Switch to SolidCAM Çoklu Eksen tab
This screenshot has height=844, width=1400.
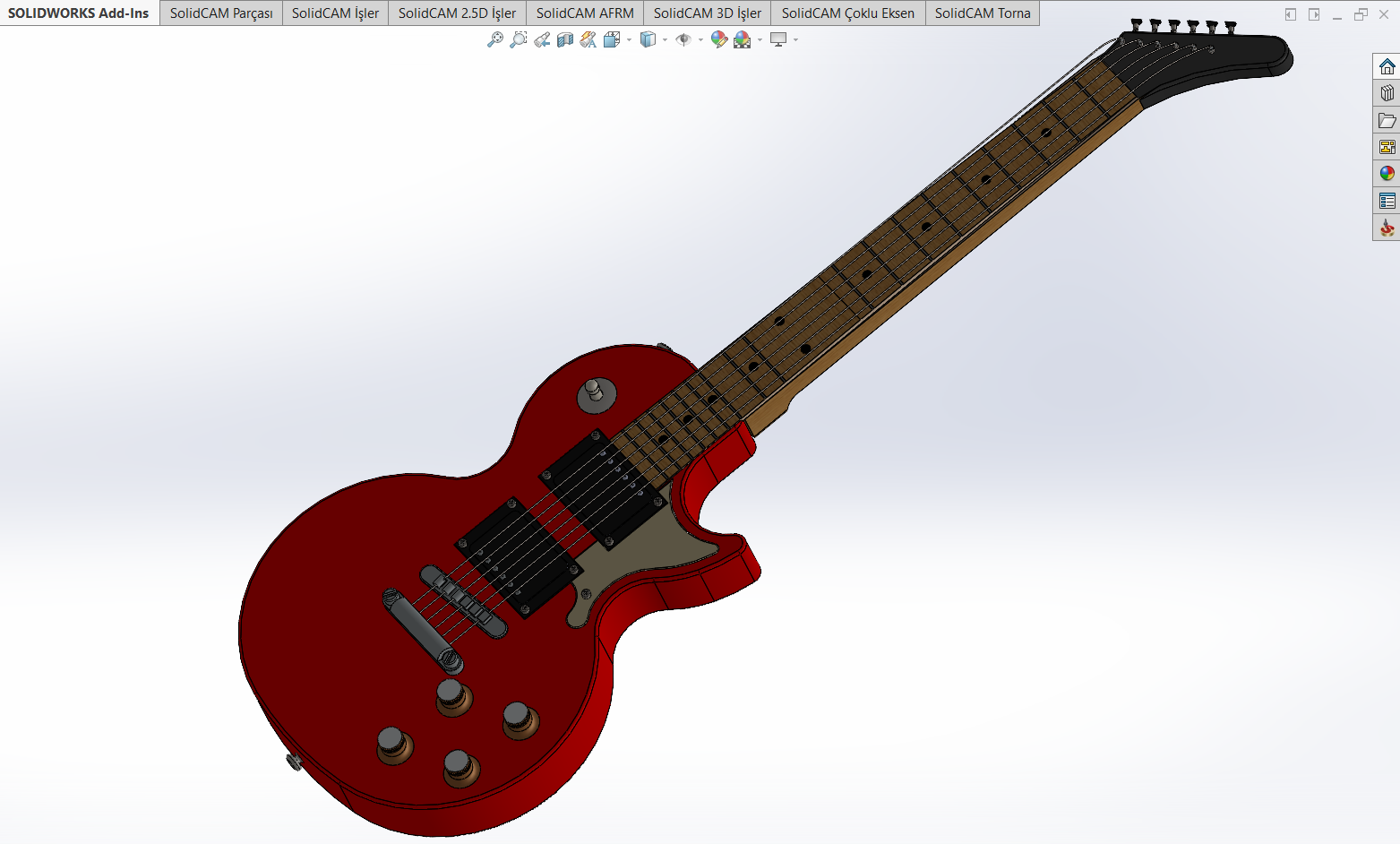(x=848, y=13)
